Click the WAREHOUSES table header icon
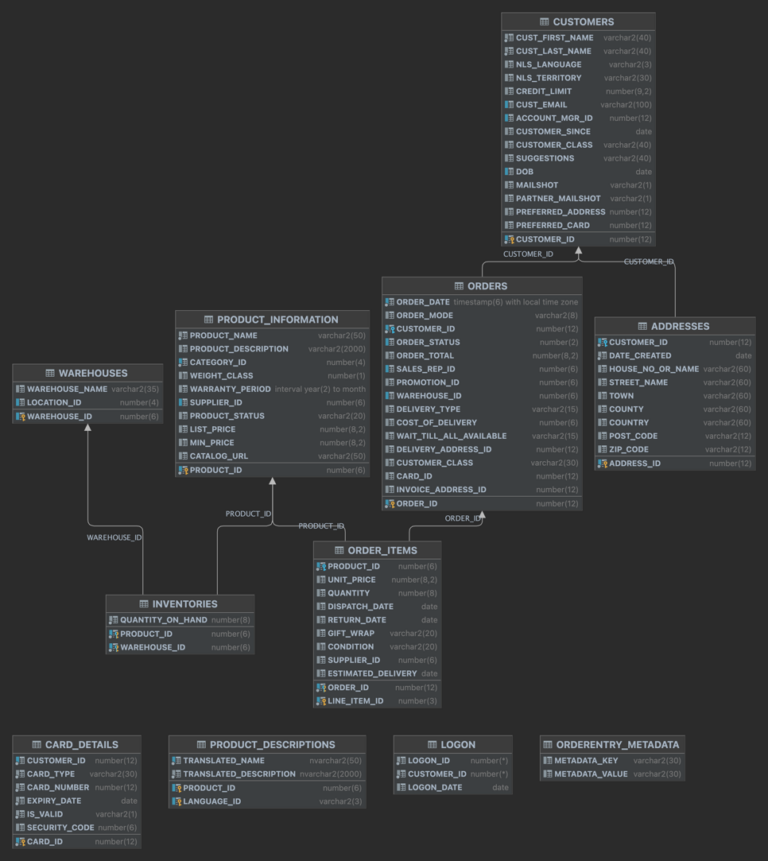Image resolution: width=768 pixels, height=861 pixels. [x=50, y=373]
